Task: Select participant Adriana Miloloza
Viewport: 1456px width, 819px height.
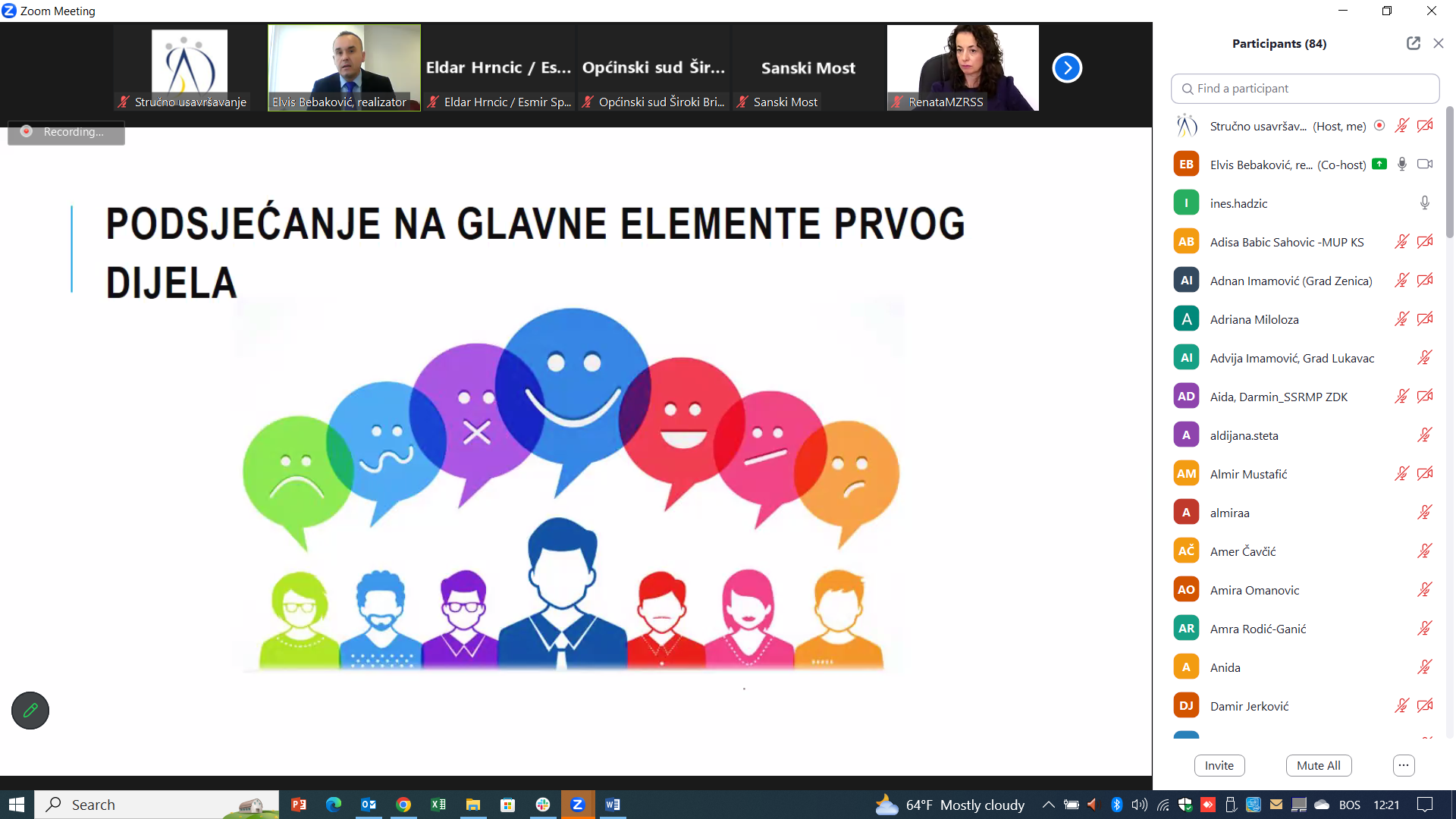Action: click(x=1303, y=318)
